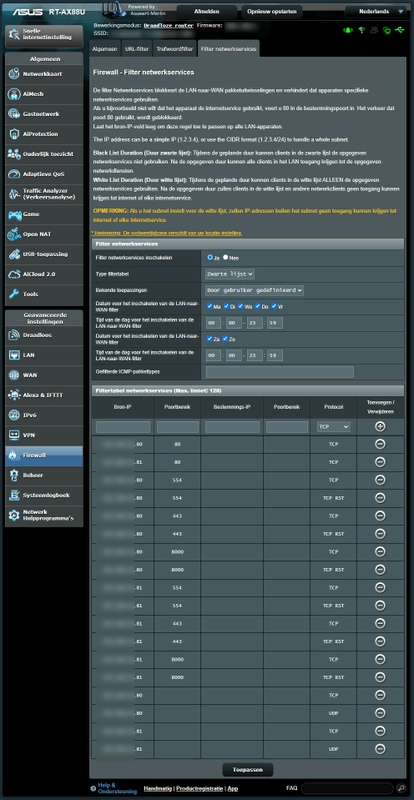Screen dimensions: 414x800
Task: Toggle the Wo checkbox
Action: point(241,306)
